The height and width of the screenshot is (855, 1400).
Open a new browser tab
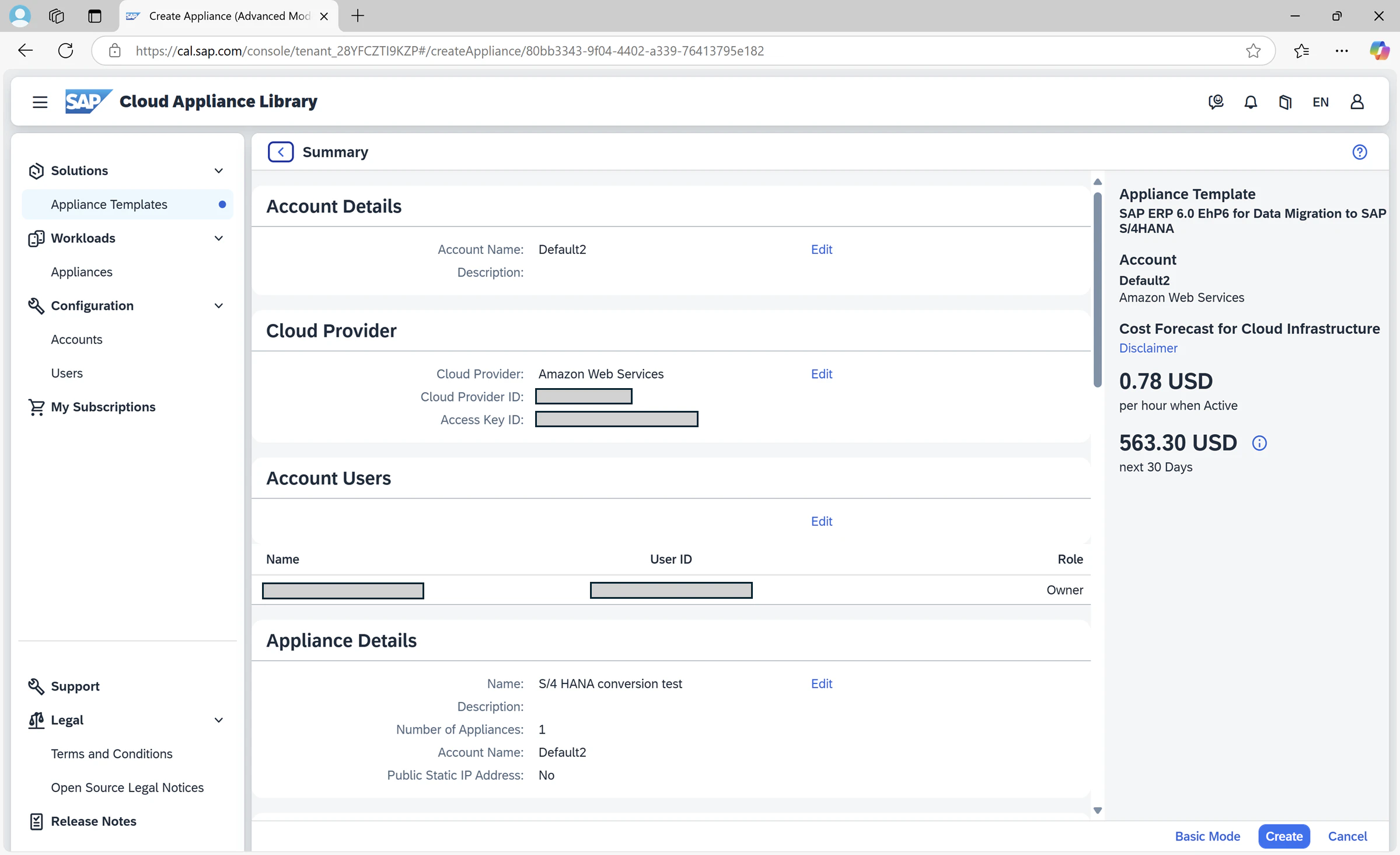(x=358, y=16)
